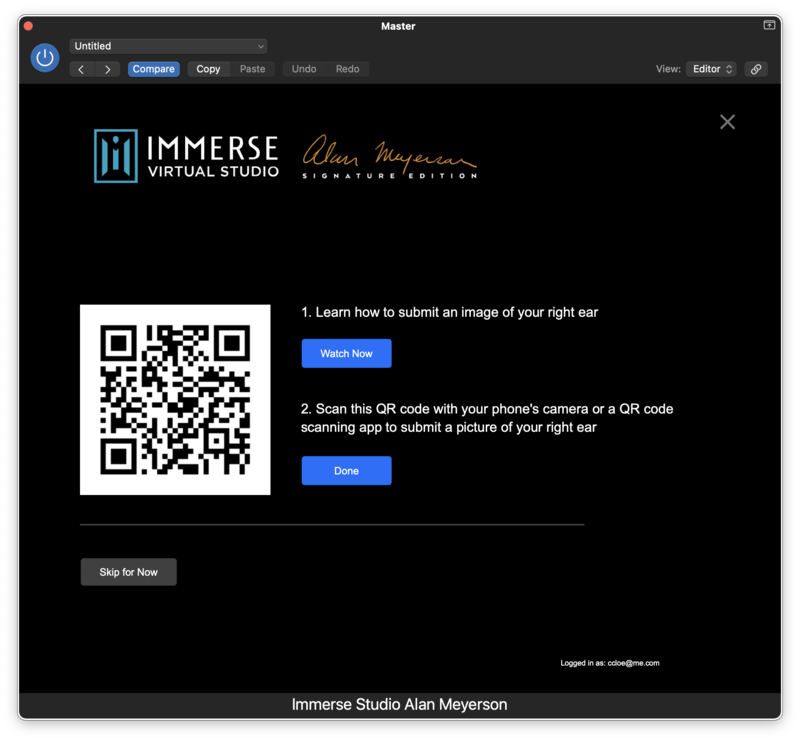The width and height of the screenshot is (800, 741).
Task: Close the ear image setup overlay
Action: (x=727, y=122)
